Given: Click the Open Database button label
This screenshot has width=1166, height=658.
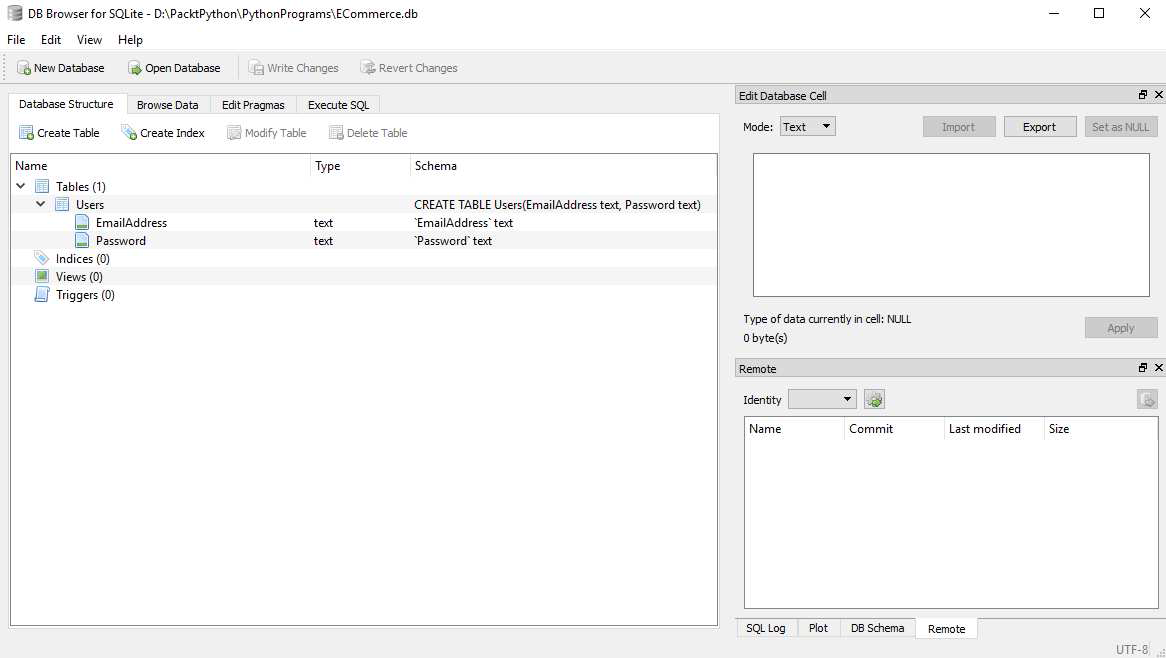Looking at the screenshot, I should tap(183, 68).
